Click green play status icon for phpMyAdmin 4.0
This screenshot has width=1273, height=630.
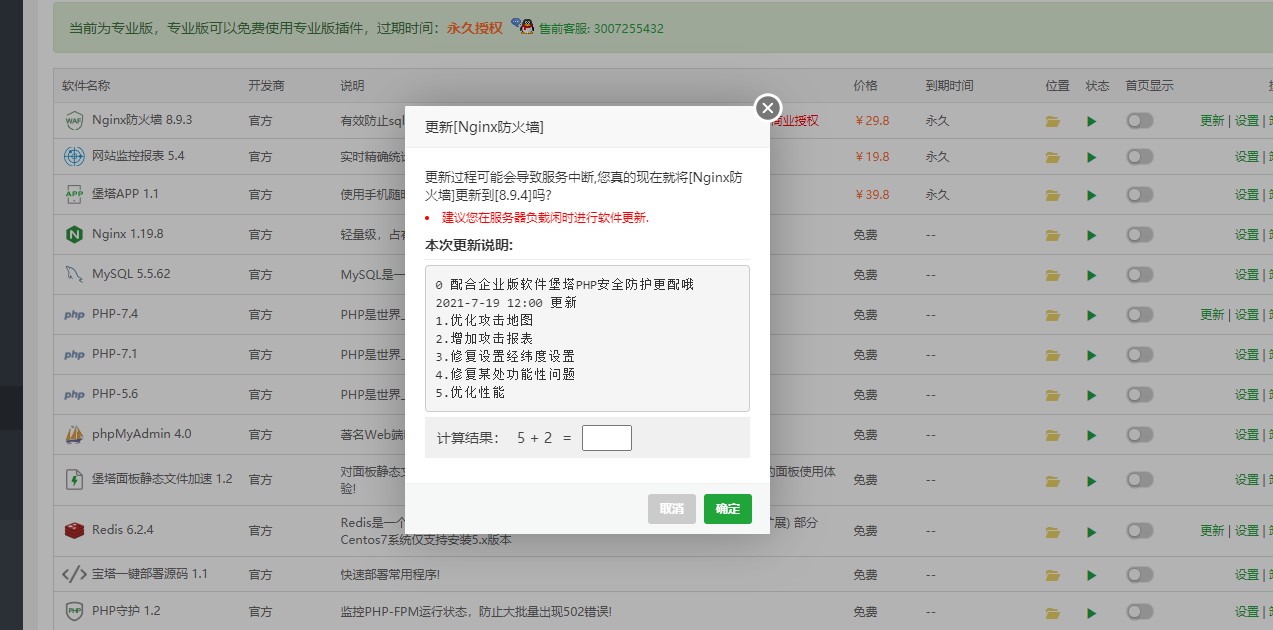pos(1092,435)
